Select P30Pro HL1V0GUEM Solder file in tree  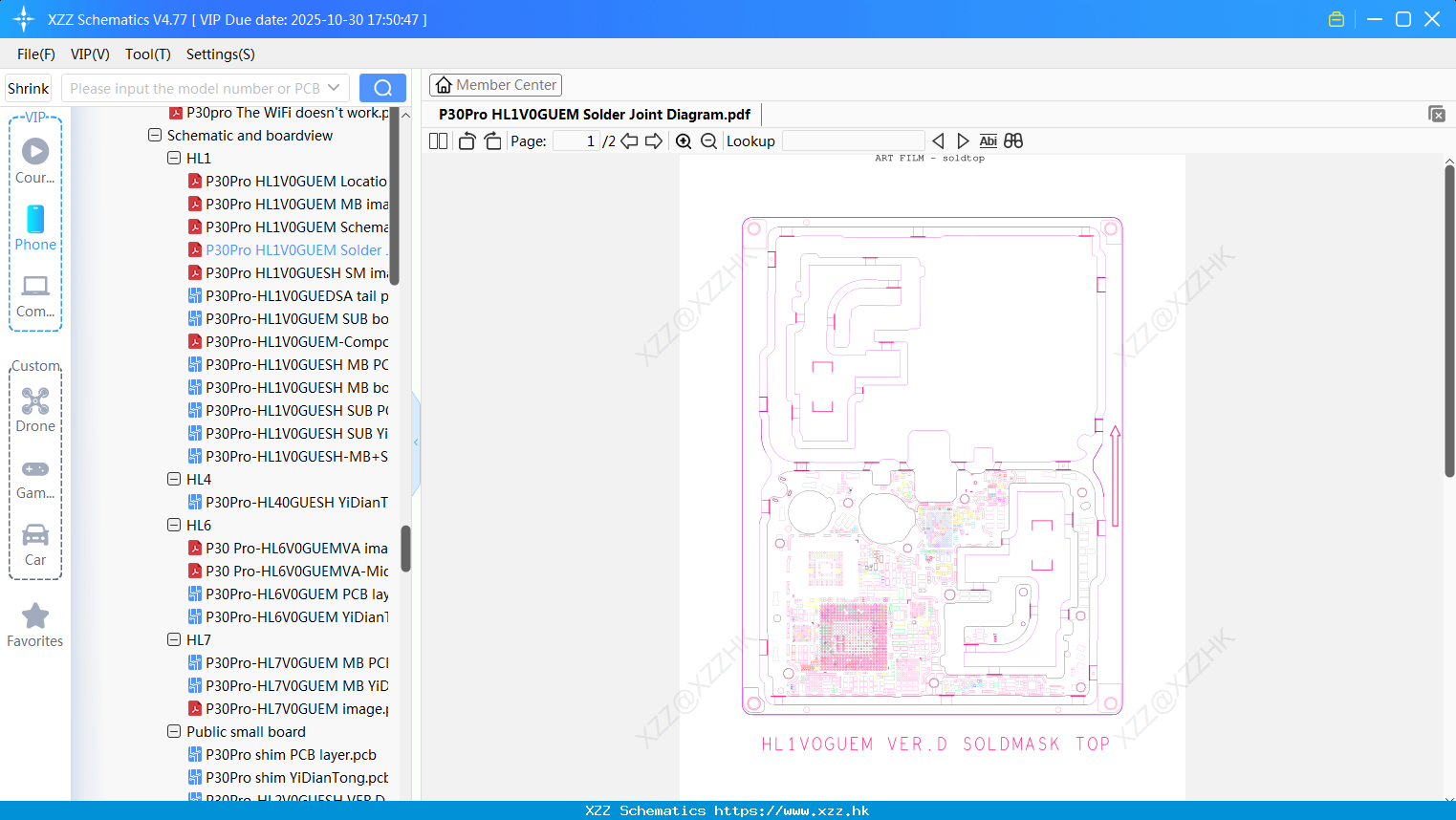[288, 250]
